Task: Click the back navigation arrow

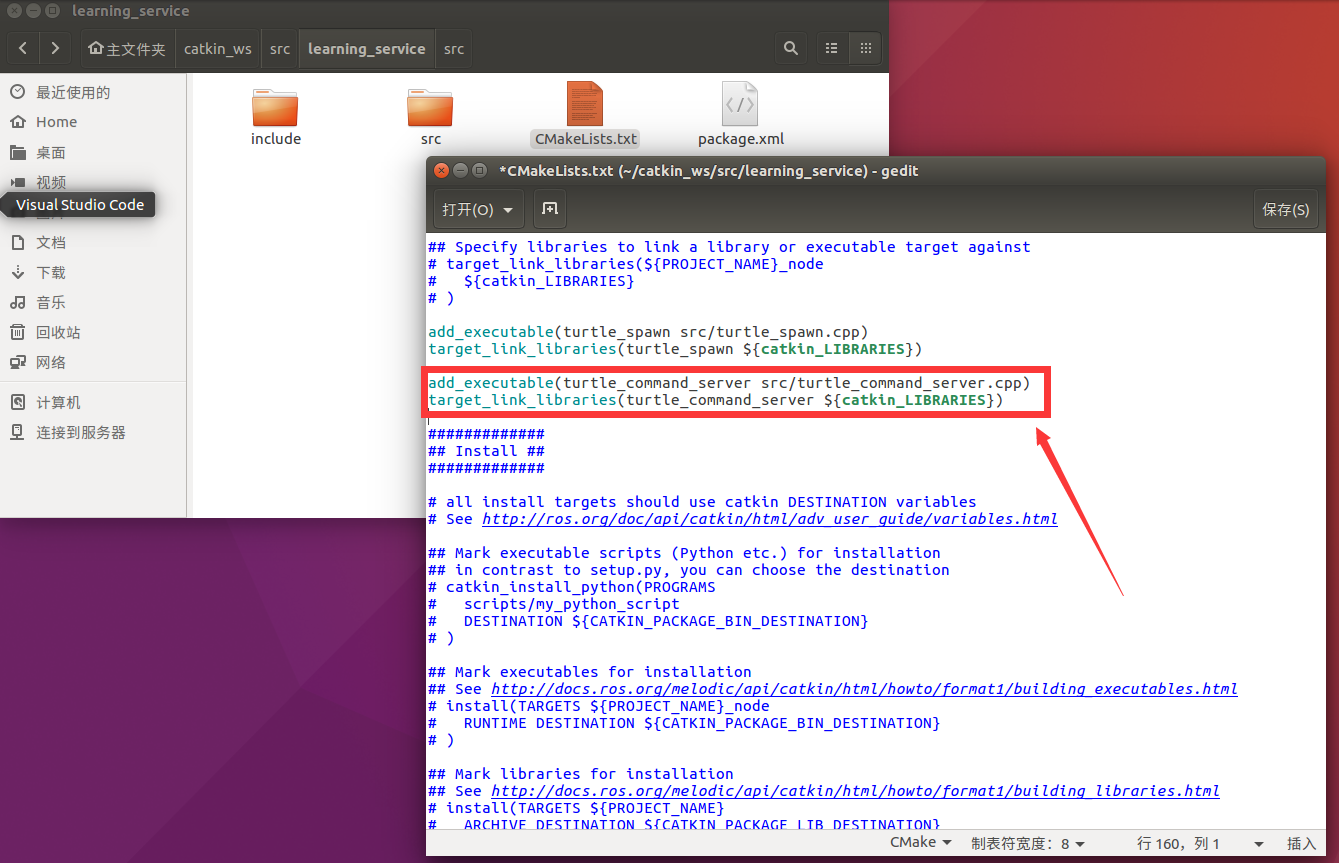Action: [22, 47]
